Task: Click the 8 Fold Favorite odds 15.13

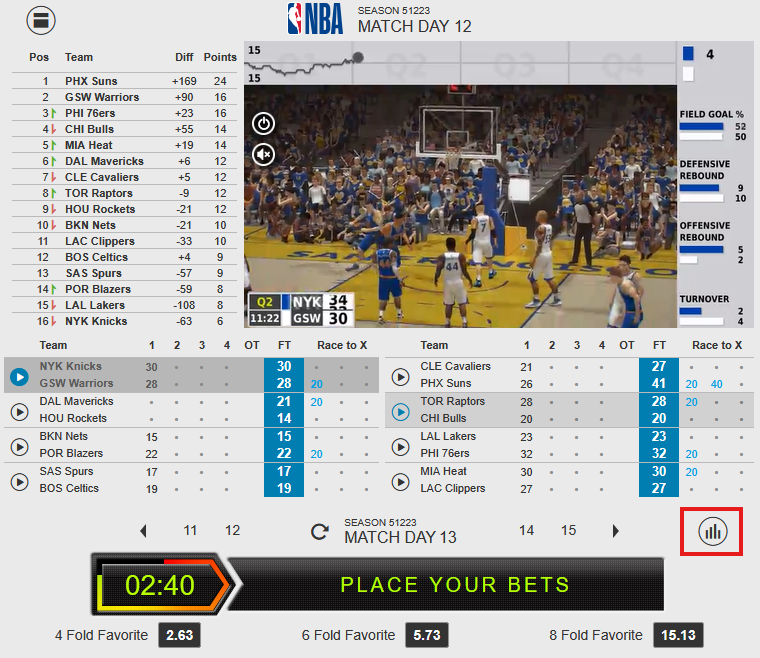Action: [678, 635]
